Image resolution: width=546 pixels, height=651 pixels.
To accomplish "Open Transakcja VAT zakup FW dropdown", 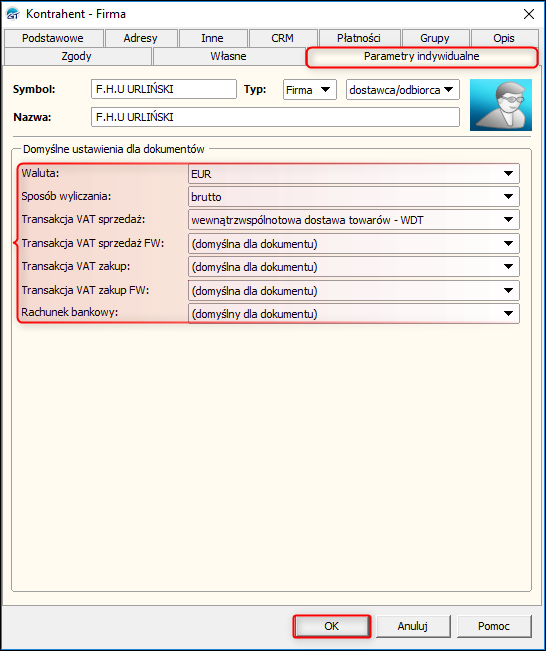I will click(x=354, y=291).
